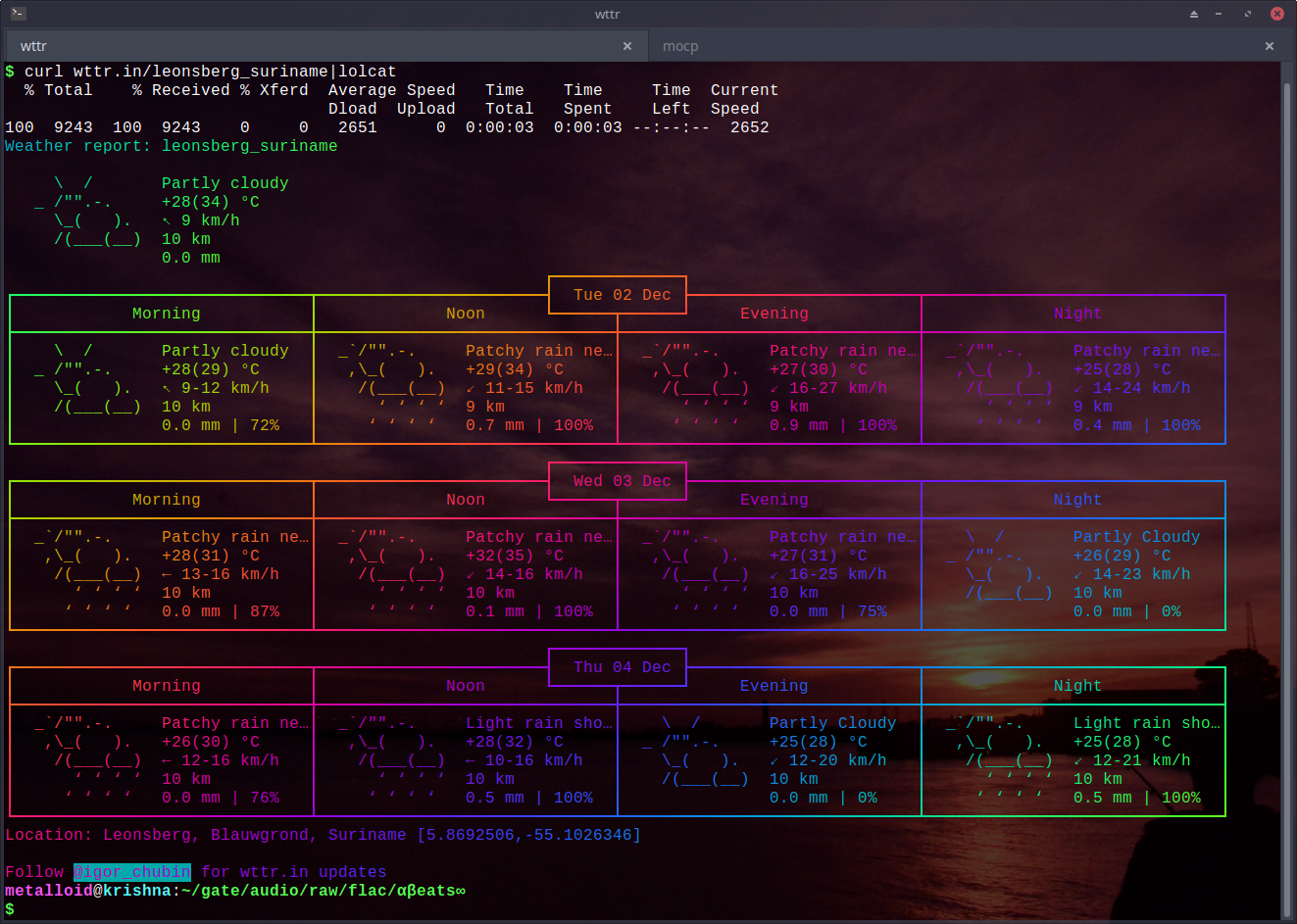This screenshot has width=1297, height=924.
Task: Click the eject-shaped keep-above icon in title bar
Action: tap(1193, 14)
